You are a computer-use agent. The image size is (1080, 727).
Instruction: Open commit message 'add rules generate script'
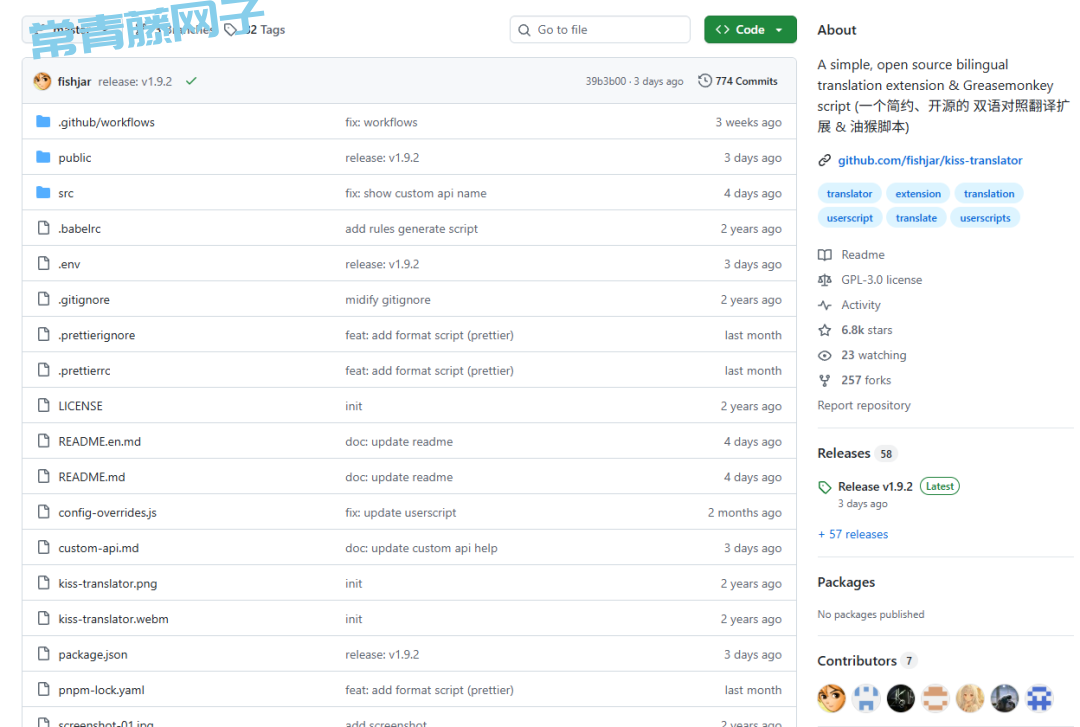pos(411,228)
